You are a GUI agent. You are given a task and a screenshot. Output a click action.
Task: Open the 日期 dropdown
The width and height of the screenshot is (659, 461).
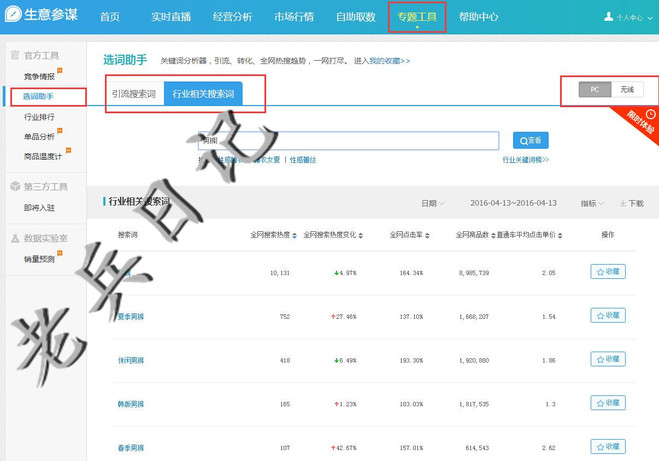(432, 203)
